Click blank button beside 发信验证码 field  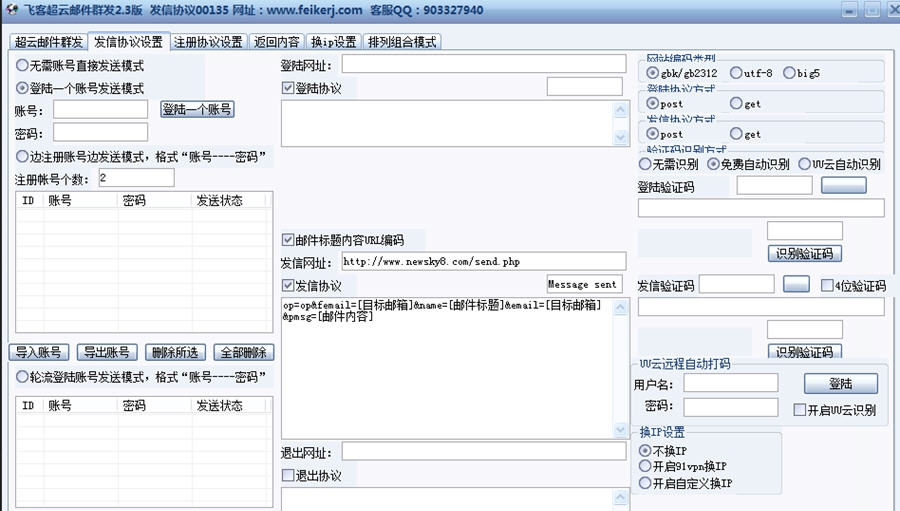tap(796, 284)
